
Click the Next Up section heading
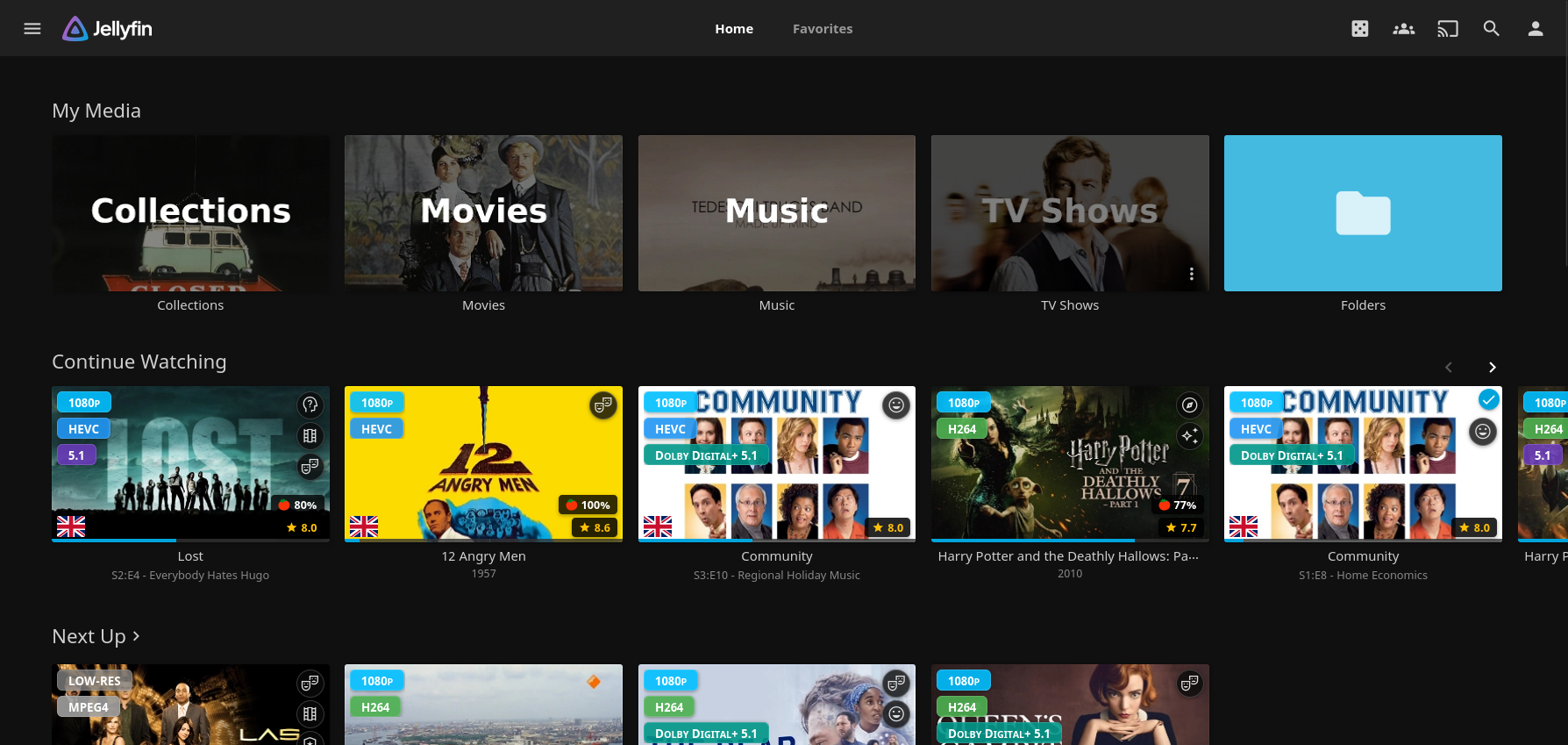[89, 636]
